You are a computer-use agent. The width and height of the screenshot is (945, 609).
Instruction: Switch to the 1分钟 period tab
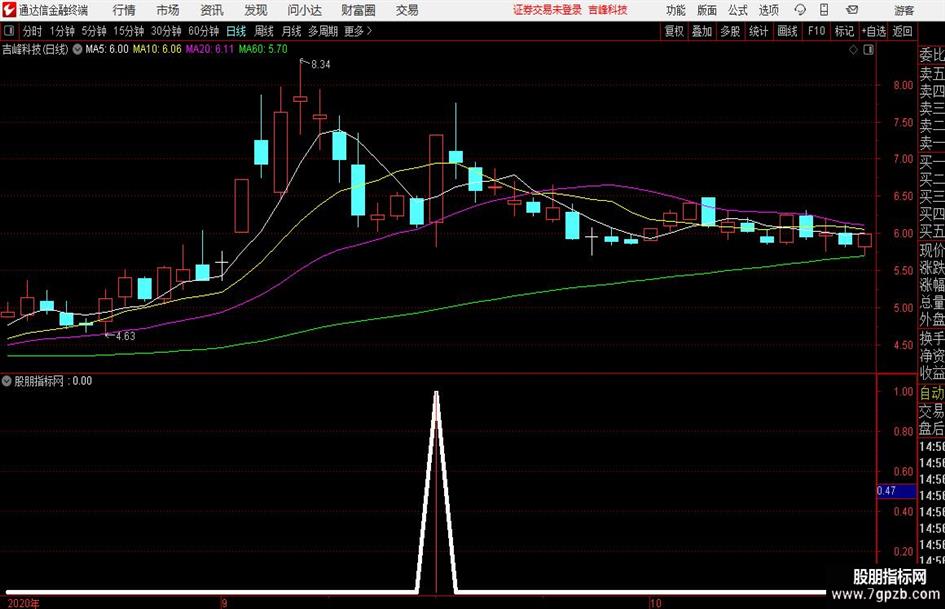coord(61,31)
